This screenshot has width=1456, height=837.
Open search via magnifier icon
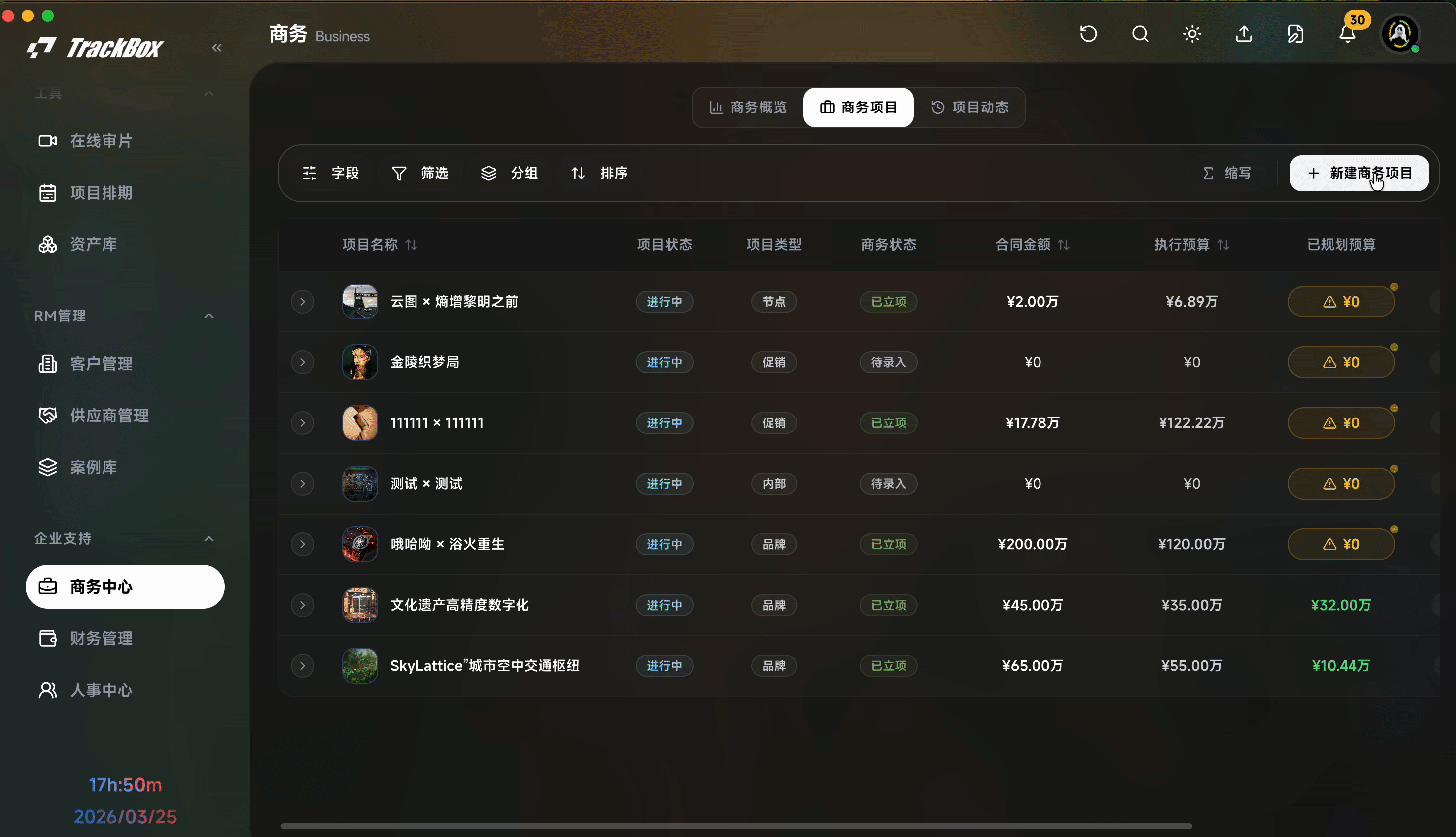pos(1140,34)
